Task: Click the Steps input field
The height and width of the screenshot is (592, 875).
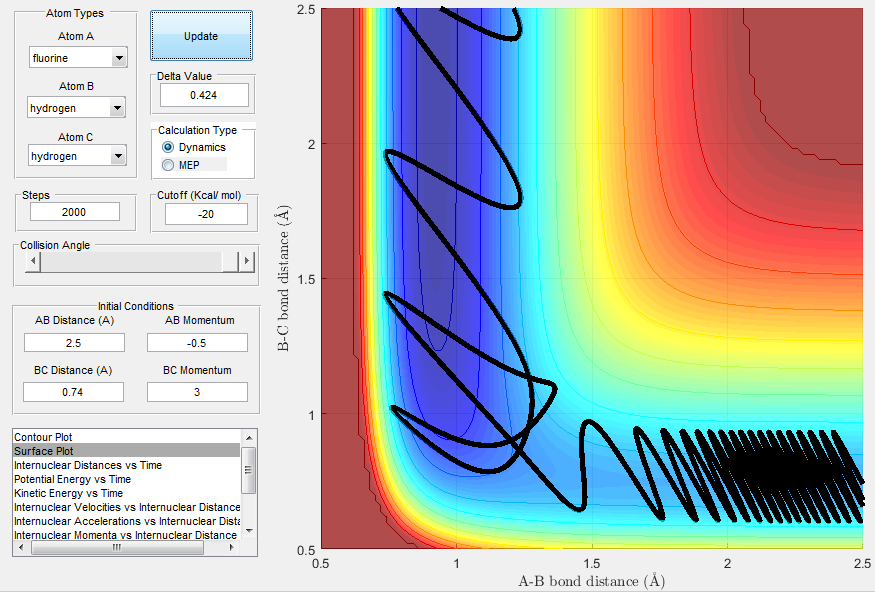Action: coord(75,212)
